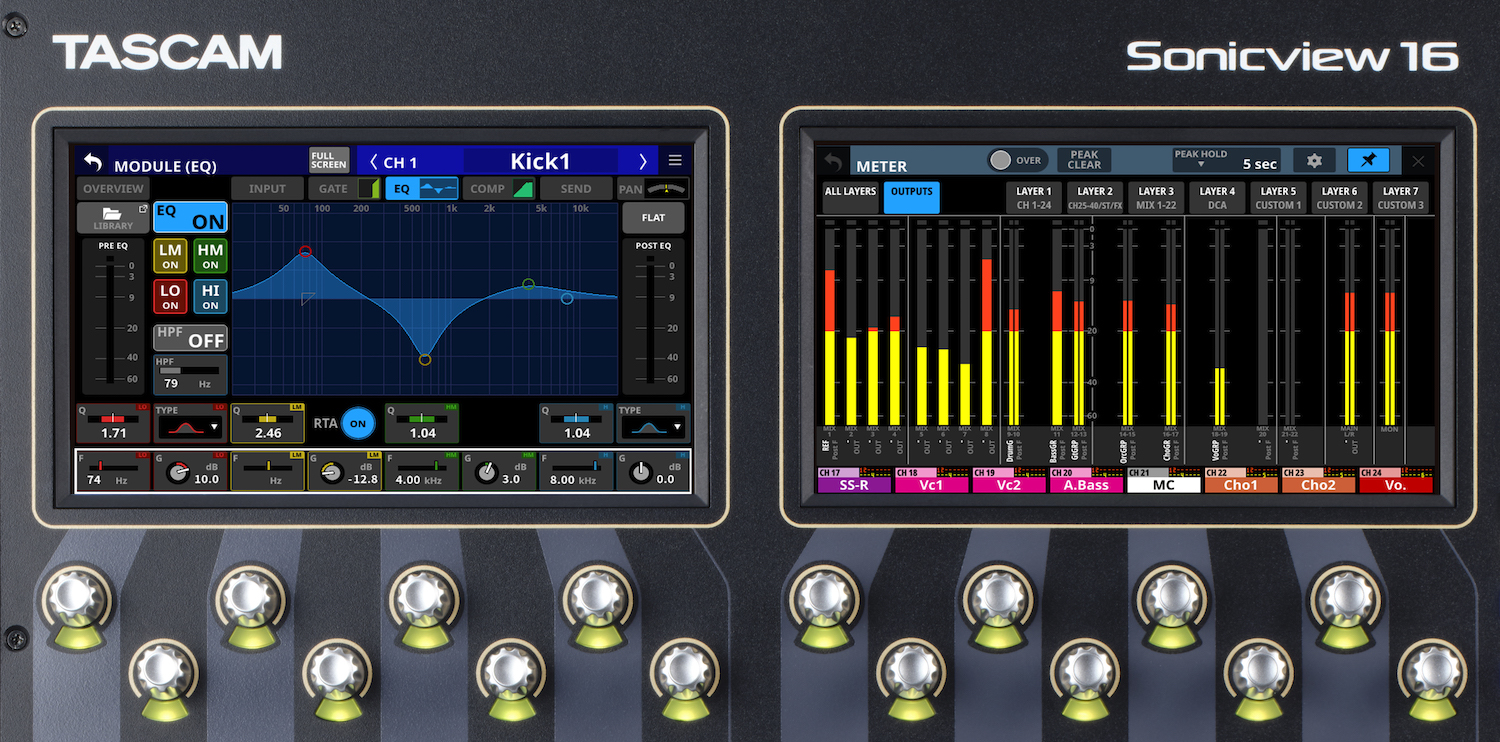Select LAYER 3 MIX 1-22
This screenshot has width=1500, height=742.
point(1156,197)
